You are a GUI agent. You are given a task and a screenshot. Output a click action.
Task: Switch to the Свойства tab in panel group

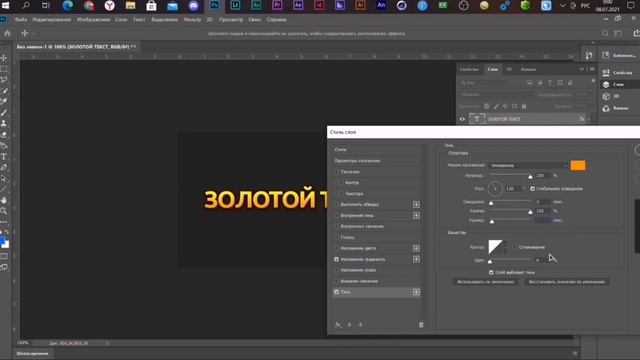469,69
